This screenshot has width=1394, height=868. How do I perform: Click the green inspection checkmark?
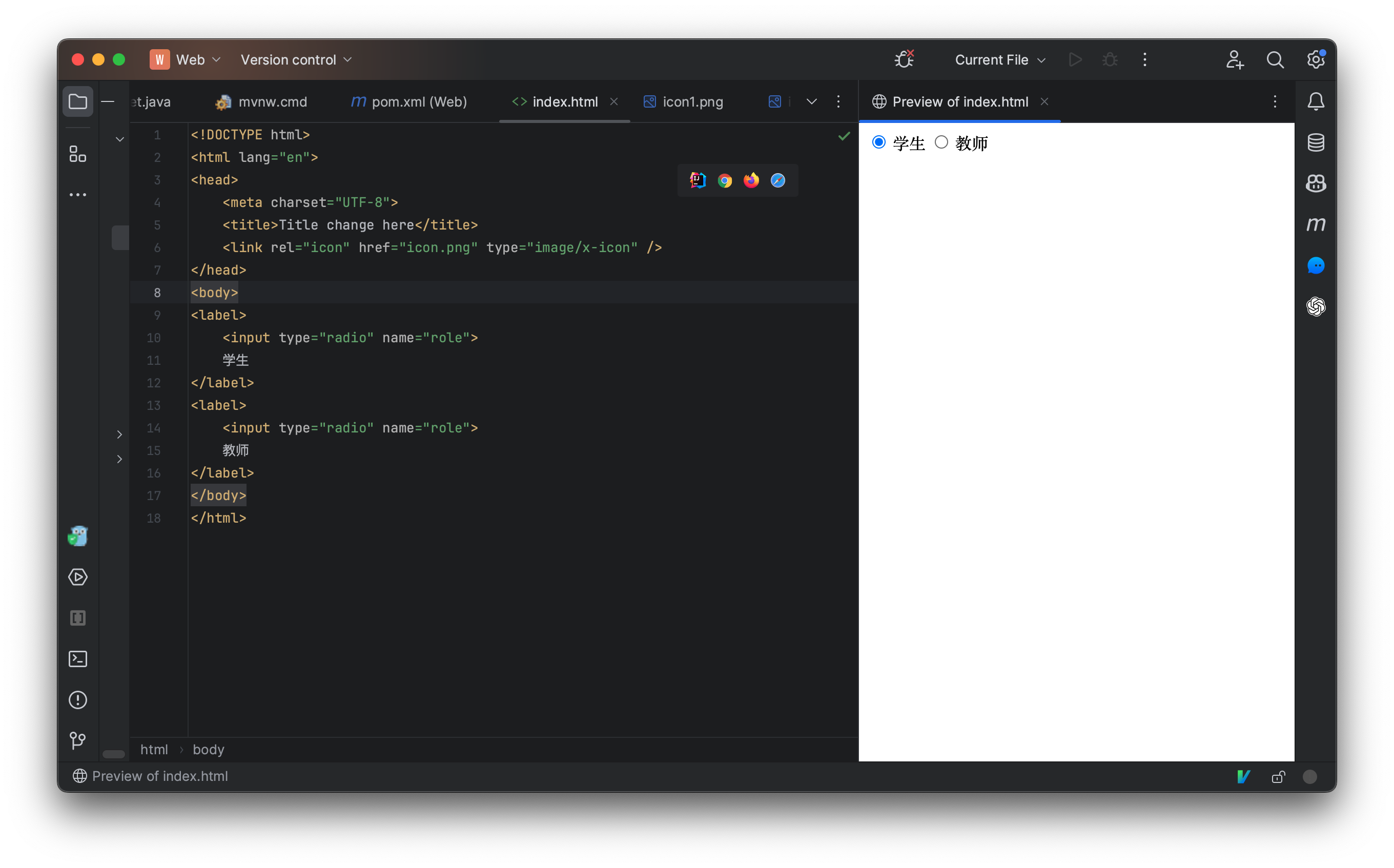click(844, 135)
